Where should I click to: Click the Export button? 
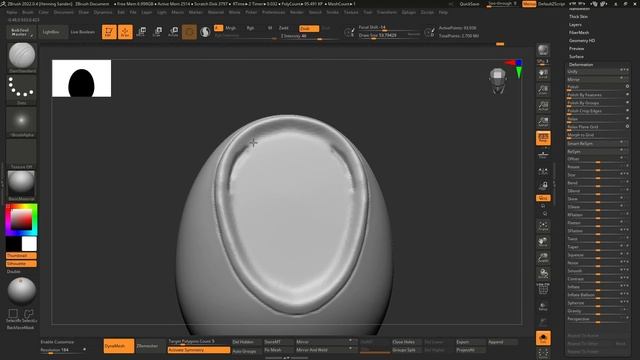tap(471, 342)
